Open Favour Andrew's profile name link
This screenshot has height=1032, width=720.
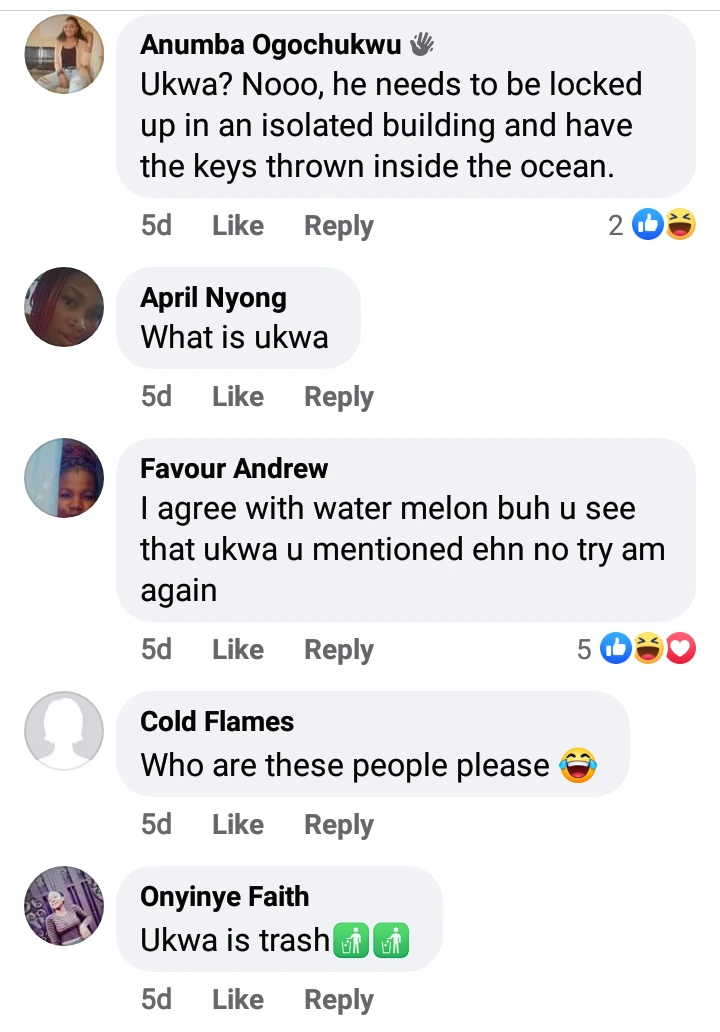coord(234,468)
